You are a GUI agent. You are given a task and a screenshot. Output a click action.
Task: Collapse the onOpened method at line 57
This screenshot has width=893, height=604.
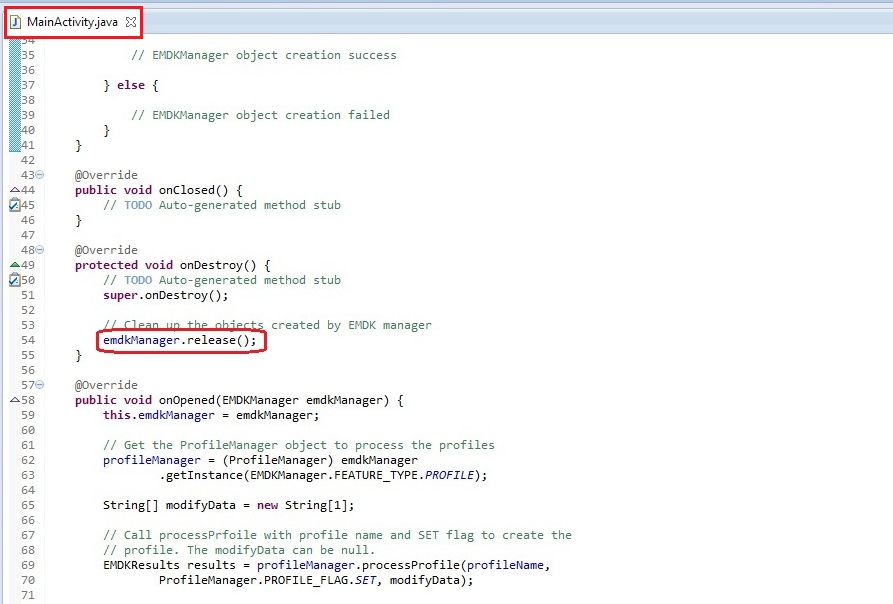[x=40, y=385]
